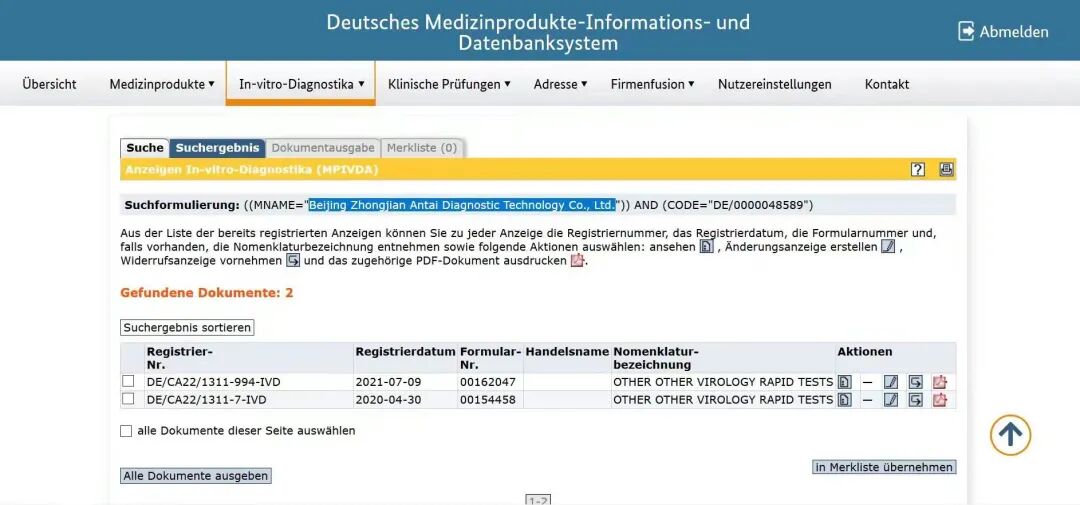Open the Kontakt page

pyautogui.click(x=886, y=84)
